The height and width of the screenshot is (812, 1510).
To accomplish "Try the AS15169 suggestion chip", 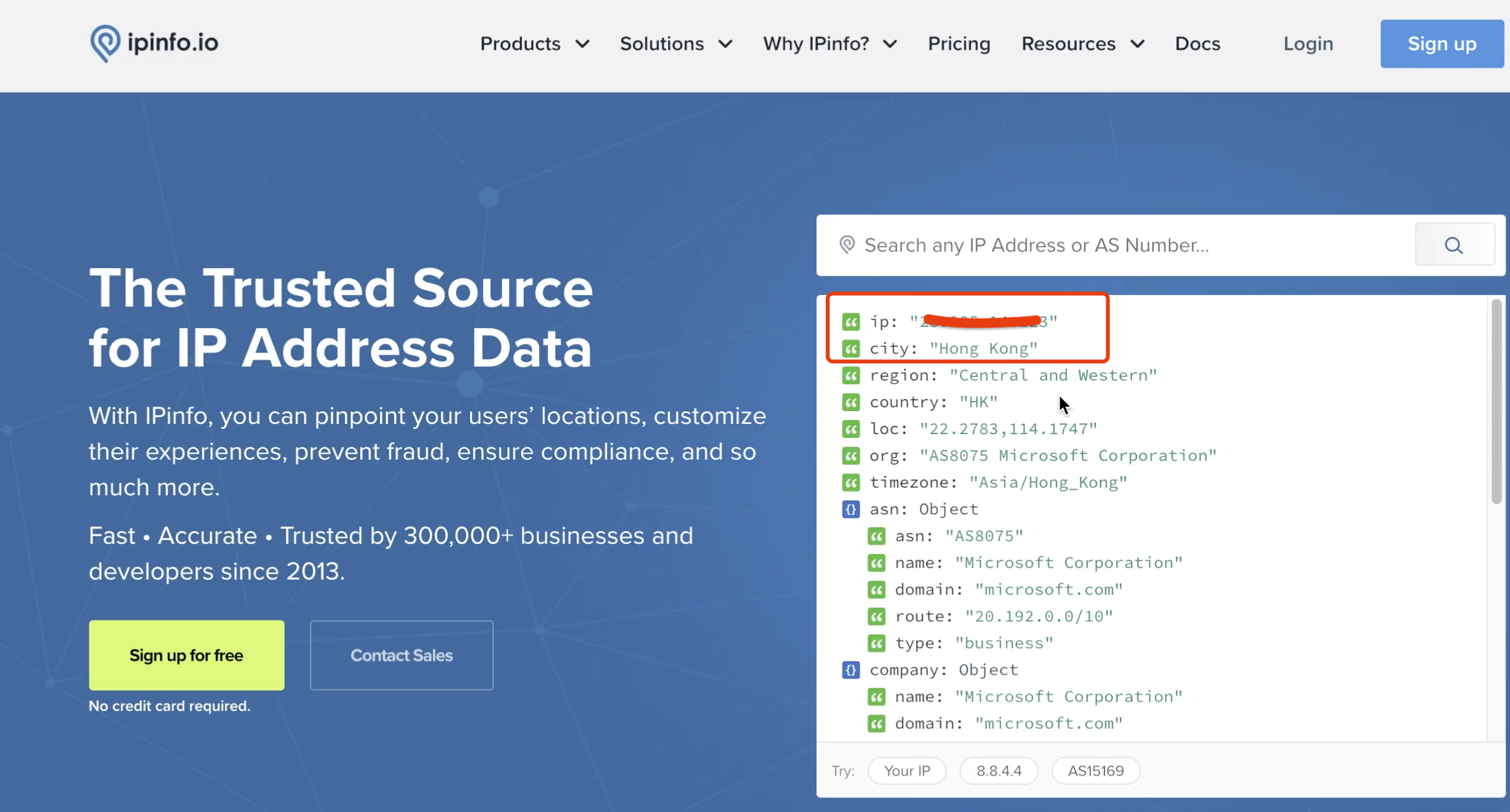I will coord(1095,771).
